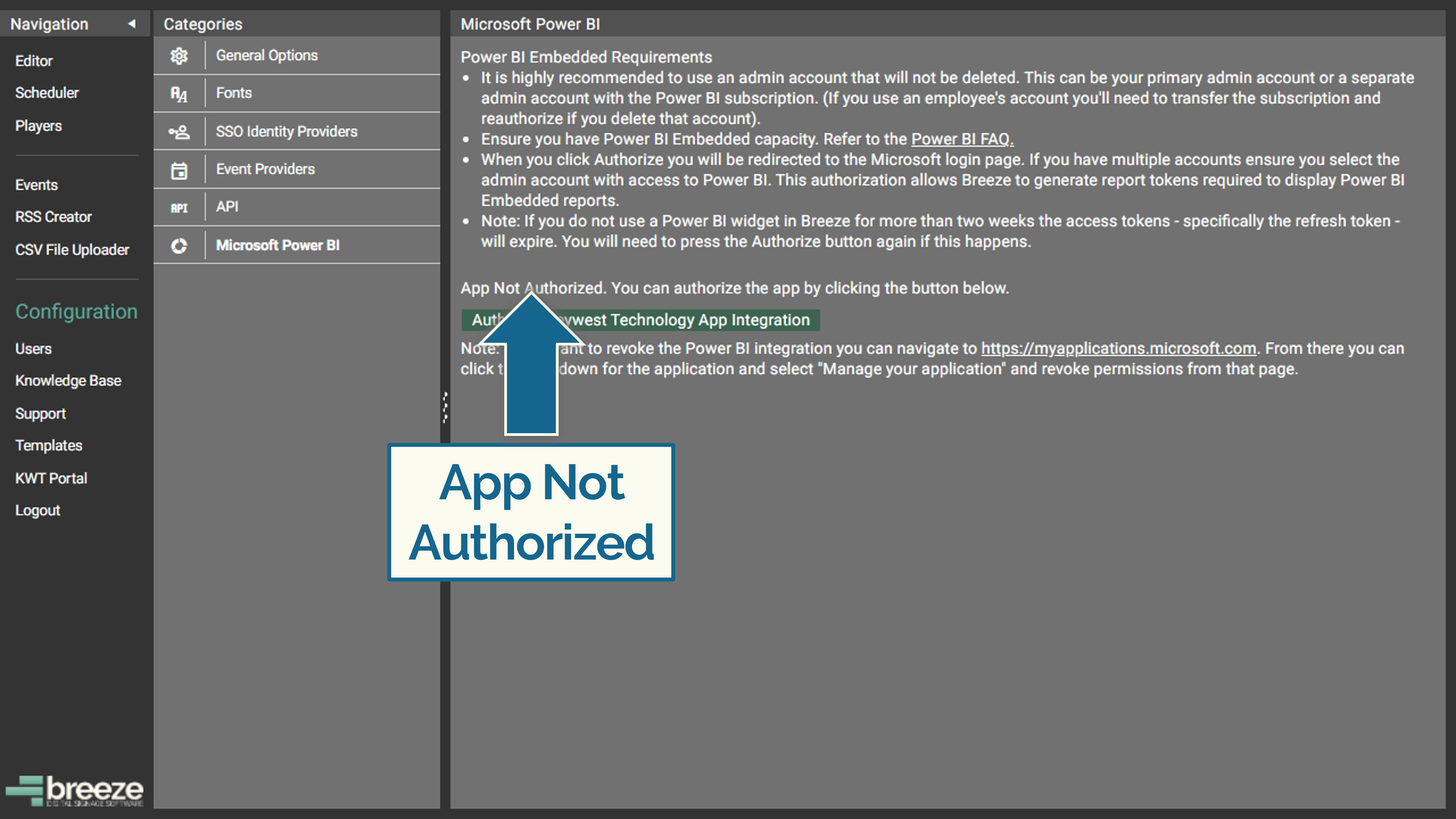Click the SSO Identity Providers icon
This screenshot has width=1456, height=819.
(x=179, y=132)
